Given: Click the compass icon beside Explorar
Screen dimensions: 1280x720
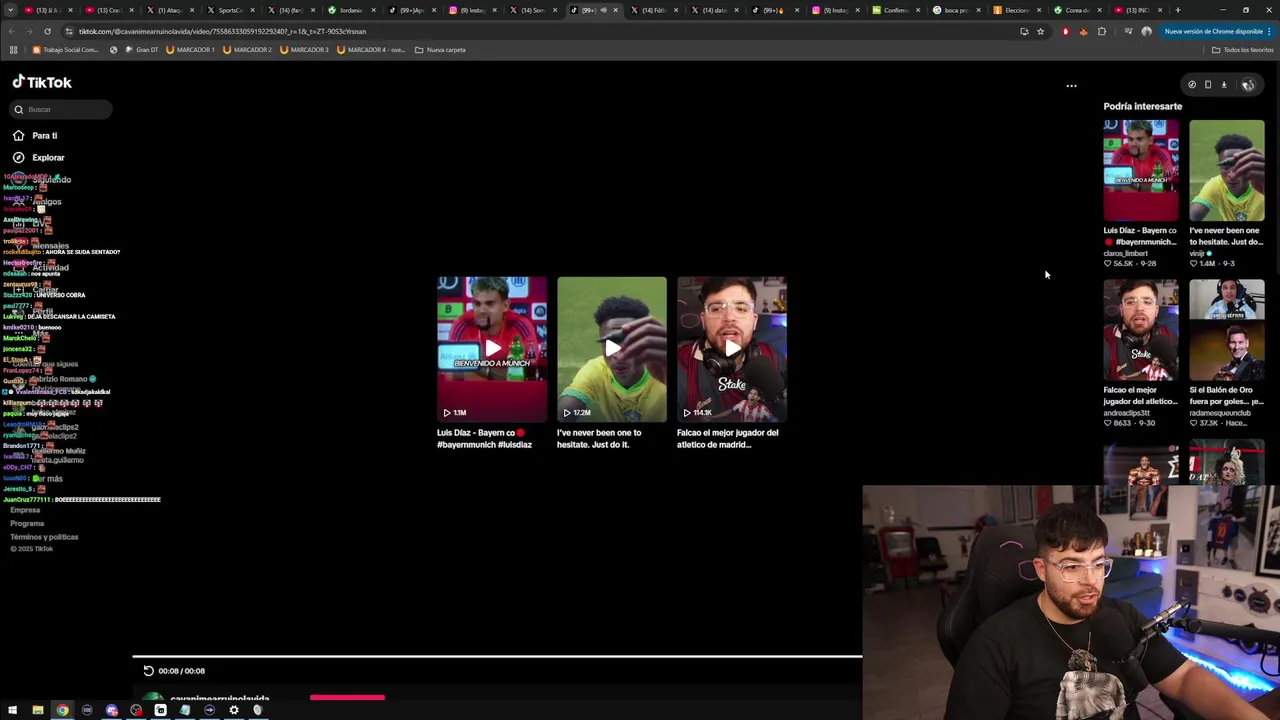Looking at the screenshot, I should [18, 158].
